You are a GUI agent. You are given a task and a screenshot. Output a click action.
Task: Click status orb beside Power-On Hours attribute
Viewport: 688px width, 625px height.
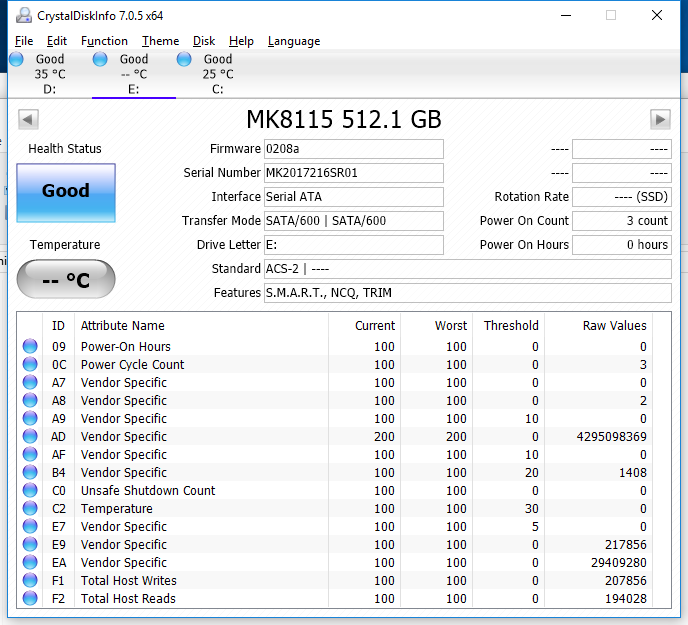click(x=30, y=347)
